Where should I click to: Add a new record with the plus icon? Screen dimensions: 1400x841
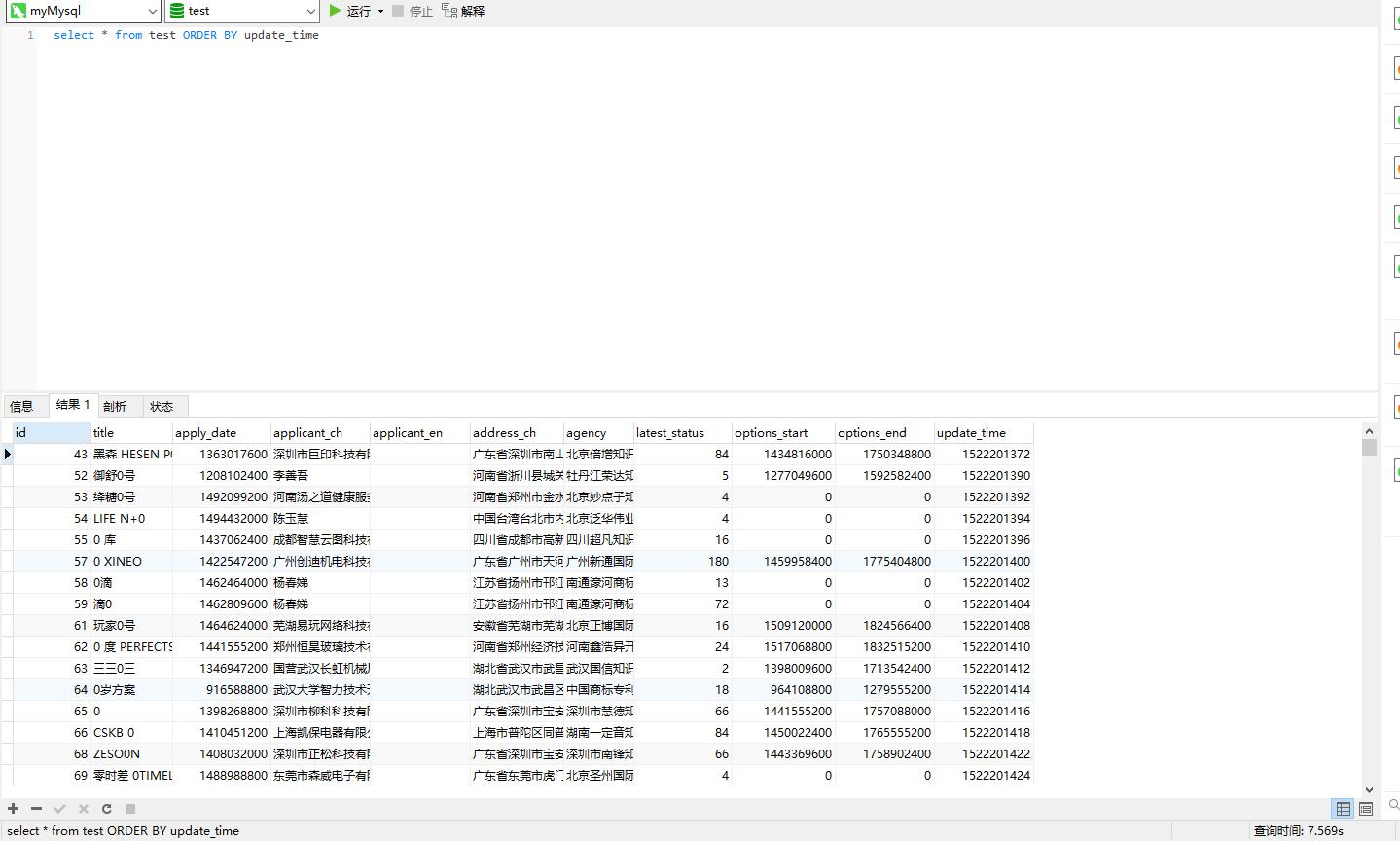click(x=14, y=809)
